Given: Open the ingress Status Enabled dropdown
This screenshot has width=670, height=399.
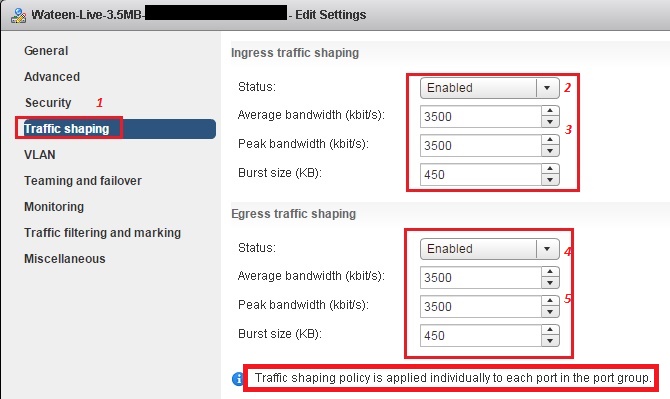Looking at the screenshot, I should 490,88.
